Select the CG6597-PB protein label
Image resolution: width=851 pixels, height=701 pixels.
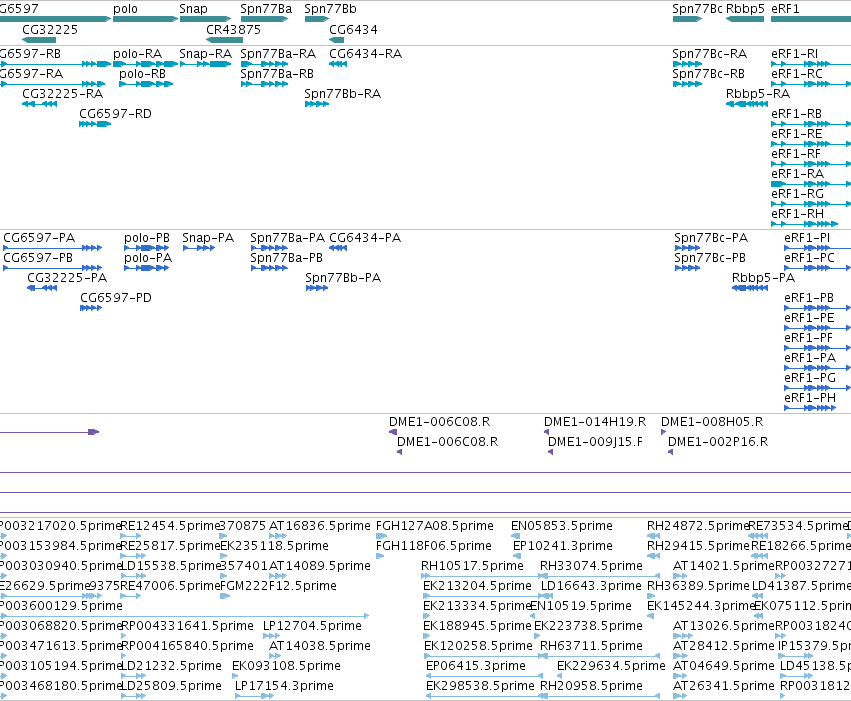click(38, 258)
